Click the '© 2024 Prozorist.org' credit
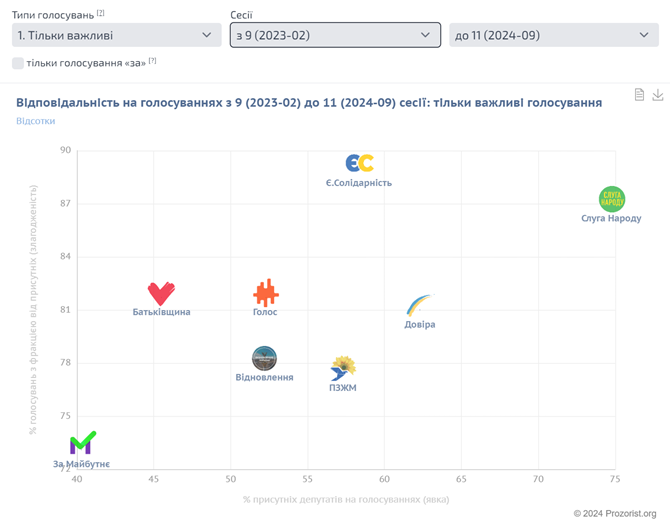Viewport: 670px width, 532px height. pyautogui.click(x=615, y=514)
